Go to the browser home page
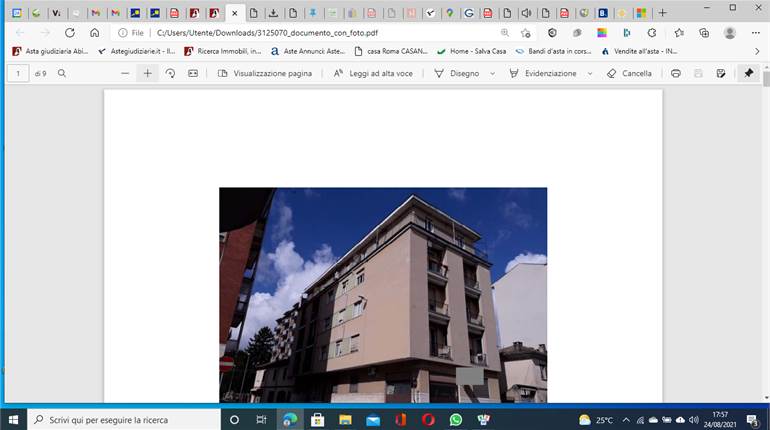This screenshot has height=430, width=770. click(94, 33)
